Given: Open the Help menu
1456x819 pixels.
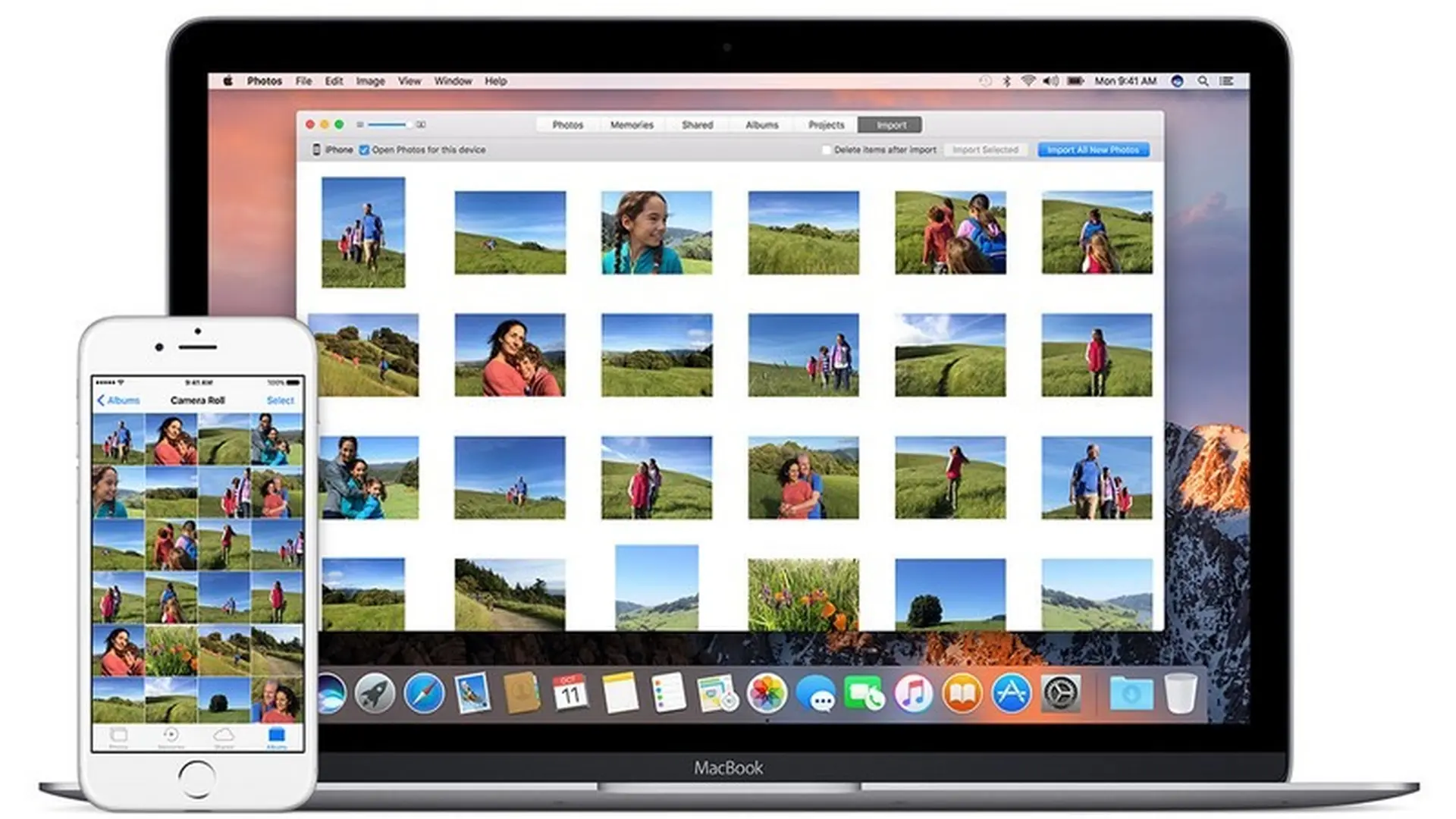Looking at the screenshot, I should (495, 80).
